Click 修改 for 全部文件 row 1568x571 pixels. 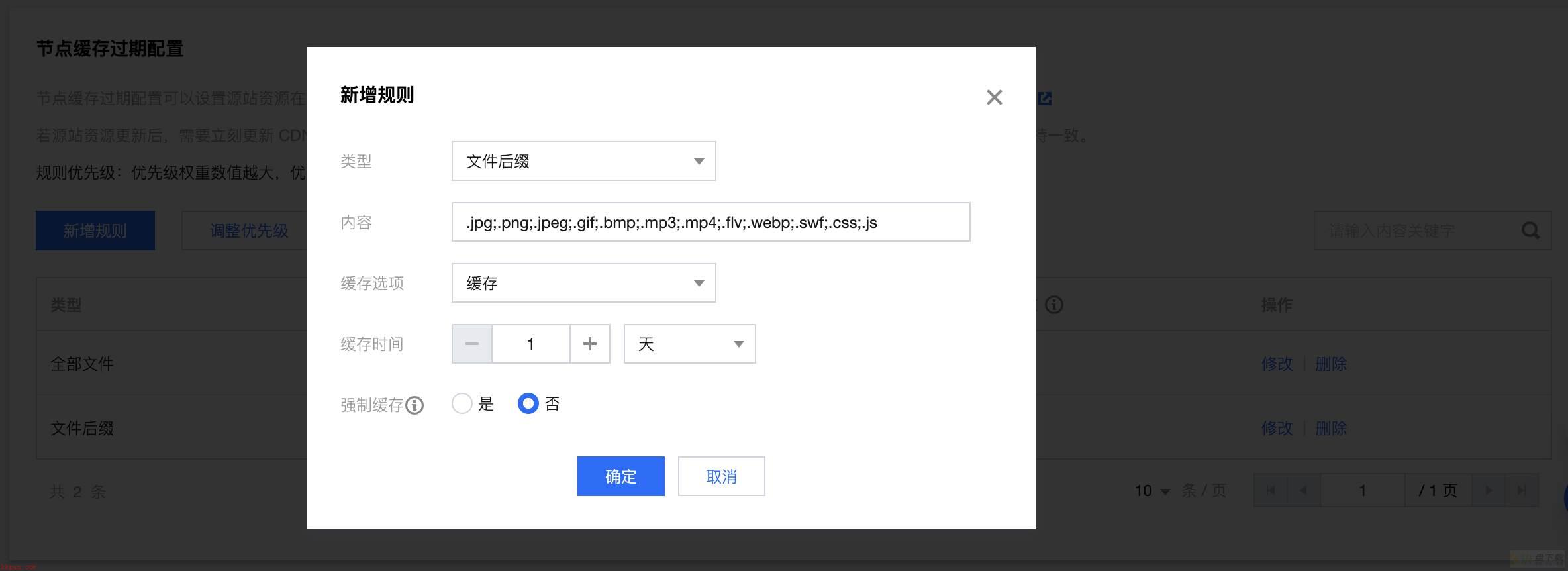(x=1277, y=364)
